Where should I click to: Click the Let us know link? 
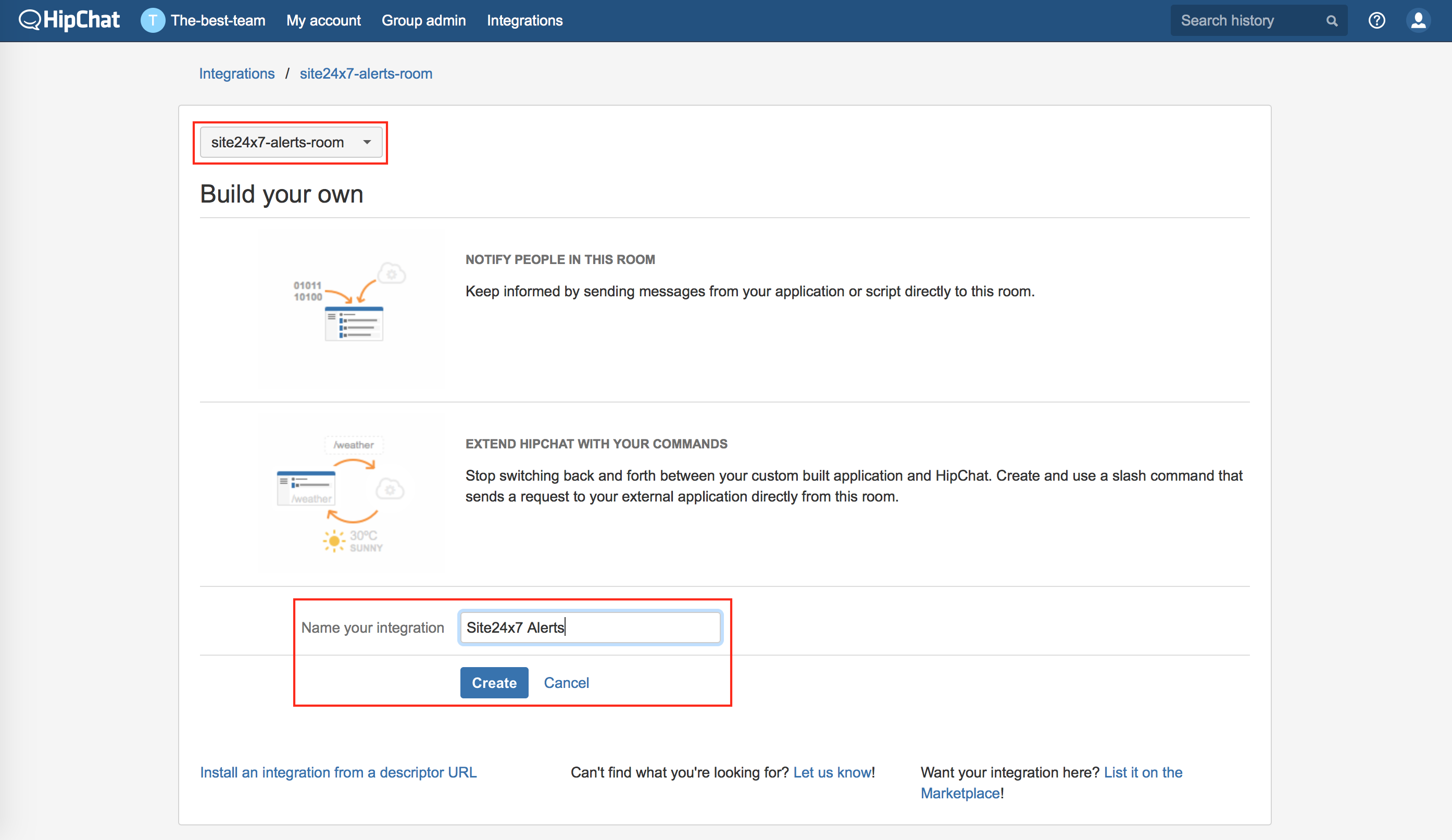[x=832, y=772]
